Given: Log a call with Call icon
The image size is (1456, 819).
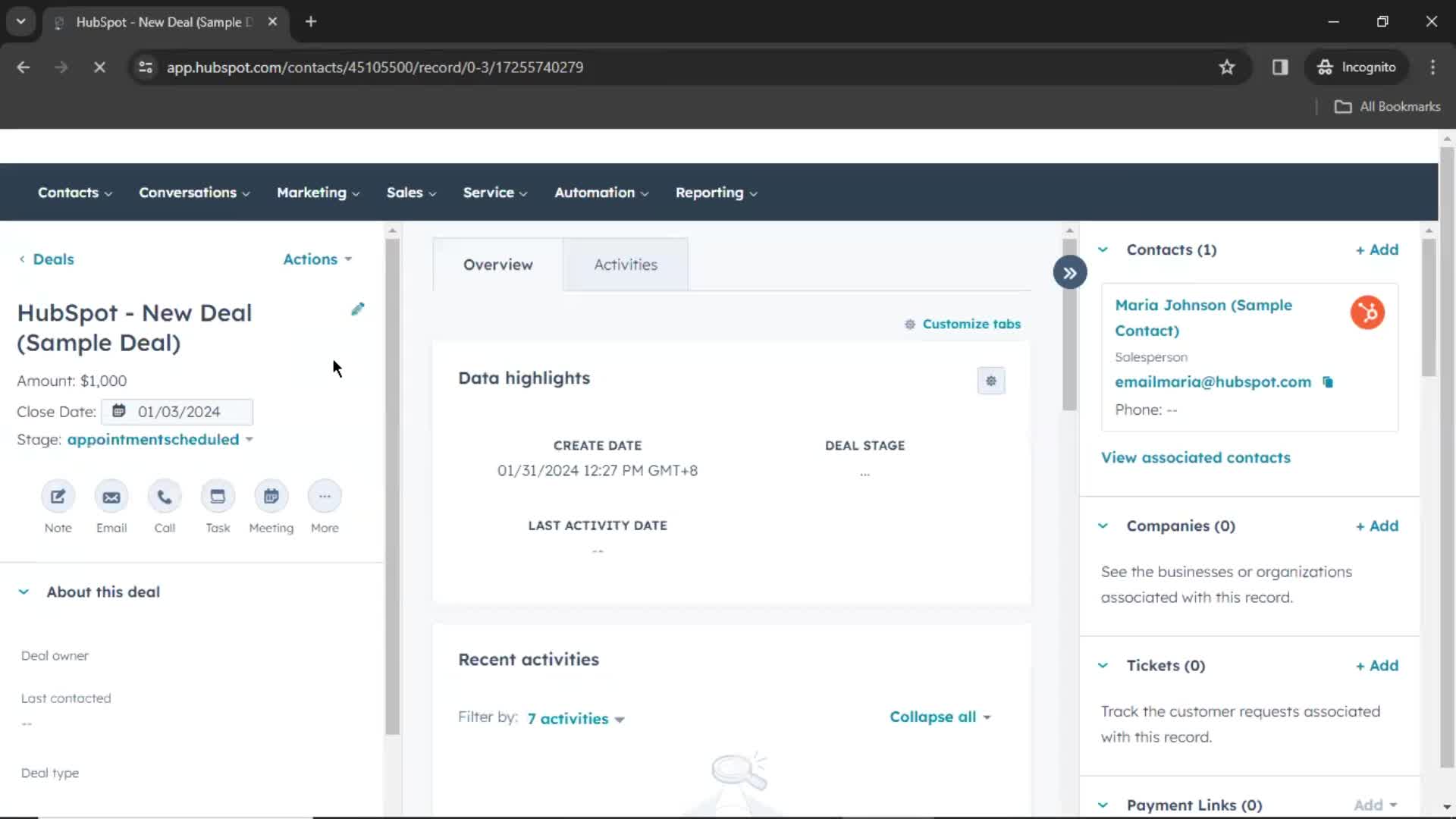Looking at the screenshot, I should pos(165,497).
